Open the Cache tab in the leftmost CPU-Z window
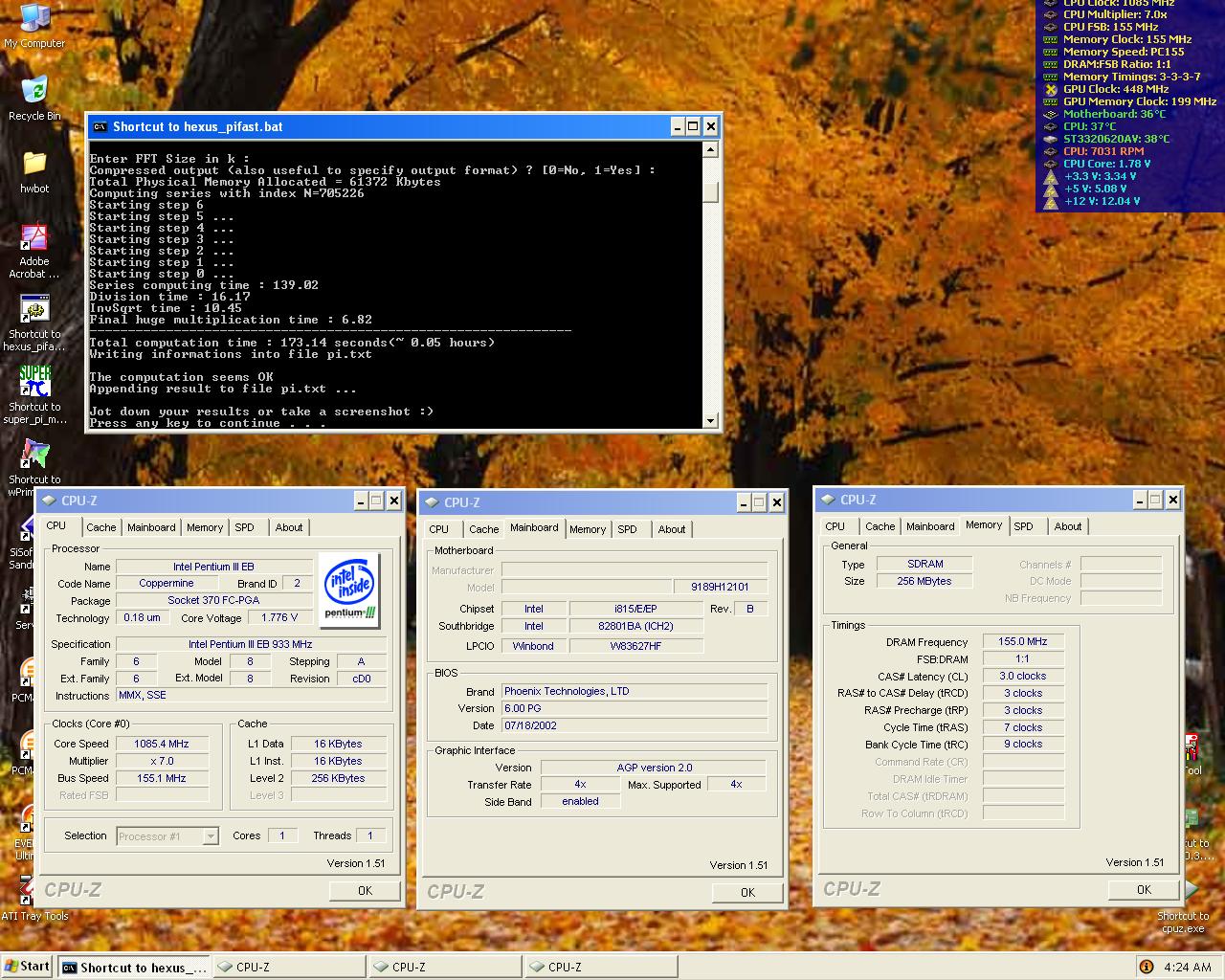This screenshot has height=980, width=1225. pos(100,527)
